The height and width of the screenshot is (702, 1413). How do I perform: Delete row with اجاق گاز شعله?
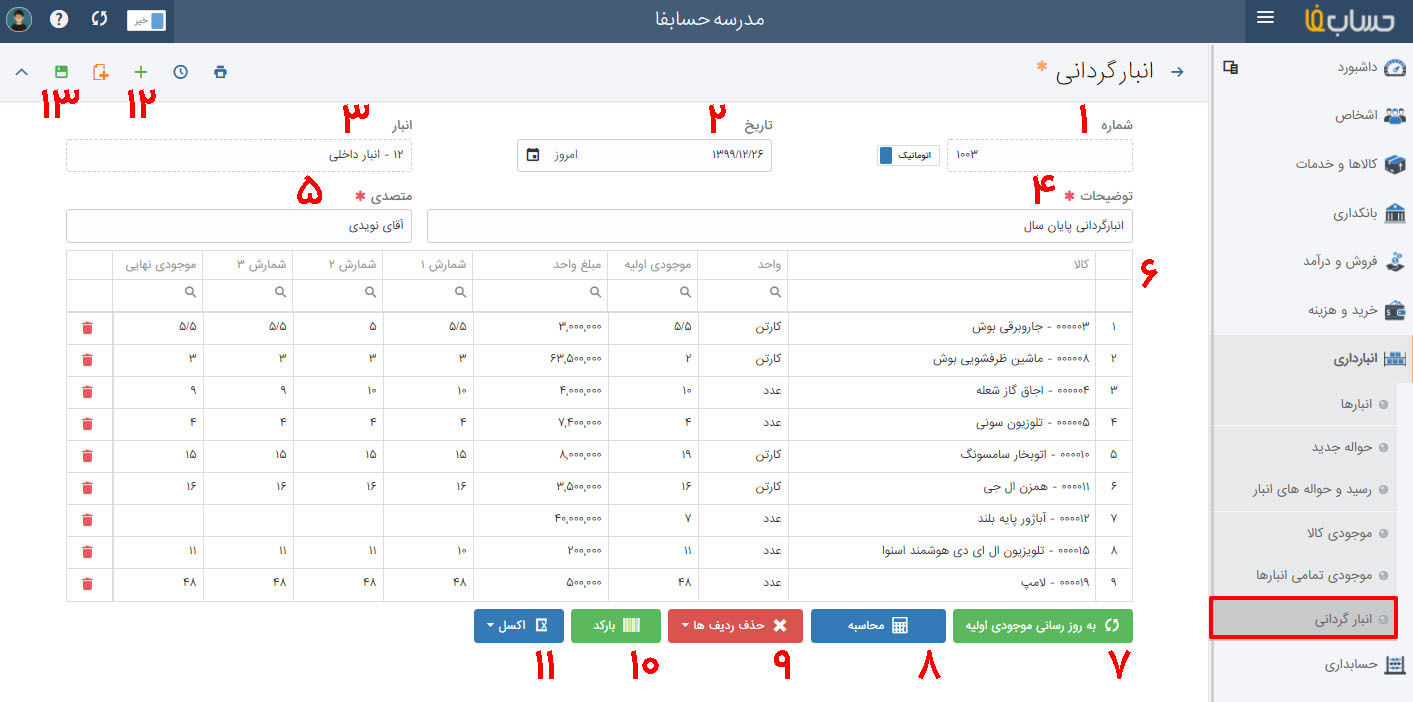(x=87, y=391)
